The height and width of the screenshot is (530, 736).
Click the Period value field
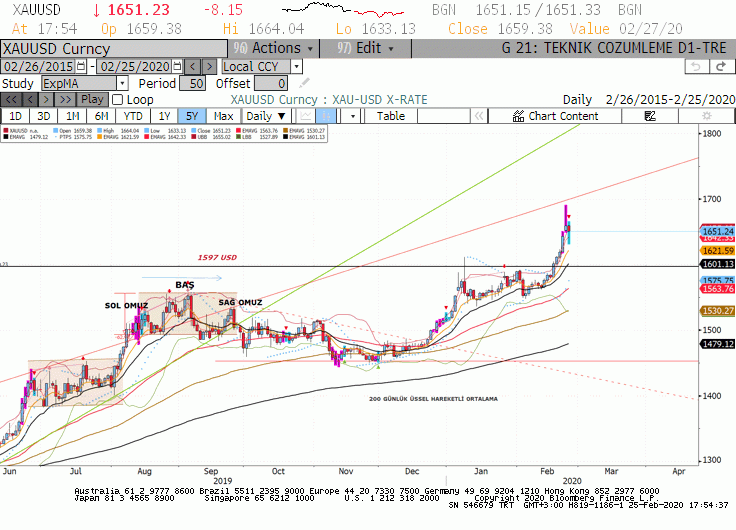click(192, 84)
